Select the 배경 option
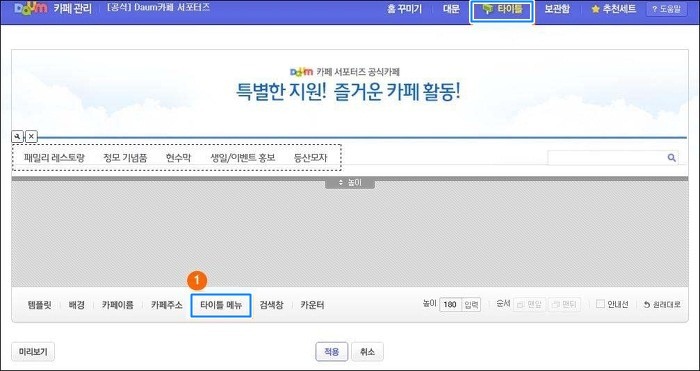 pyautogui.click(x=76, y=305)
